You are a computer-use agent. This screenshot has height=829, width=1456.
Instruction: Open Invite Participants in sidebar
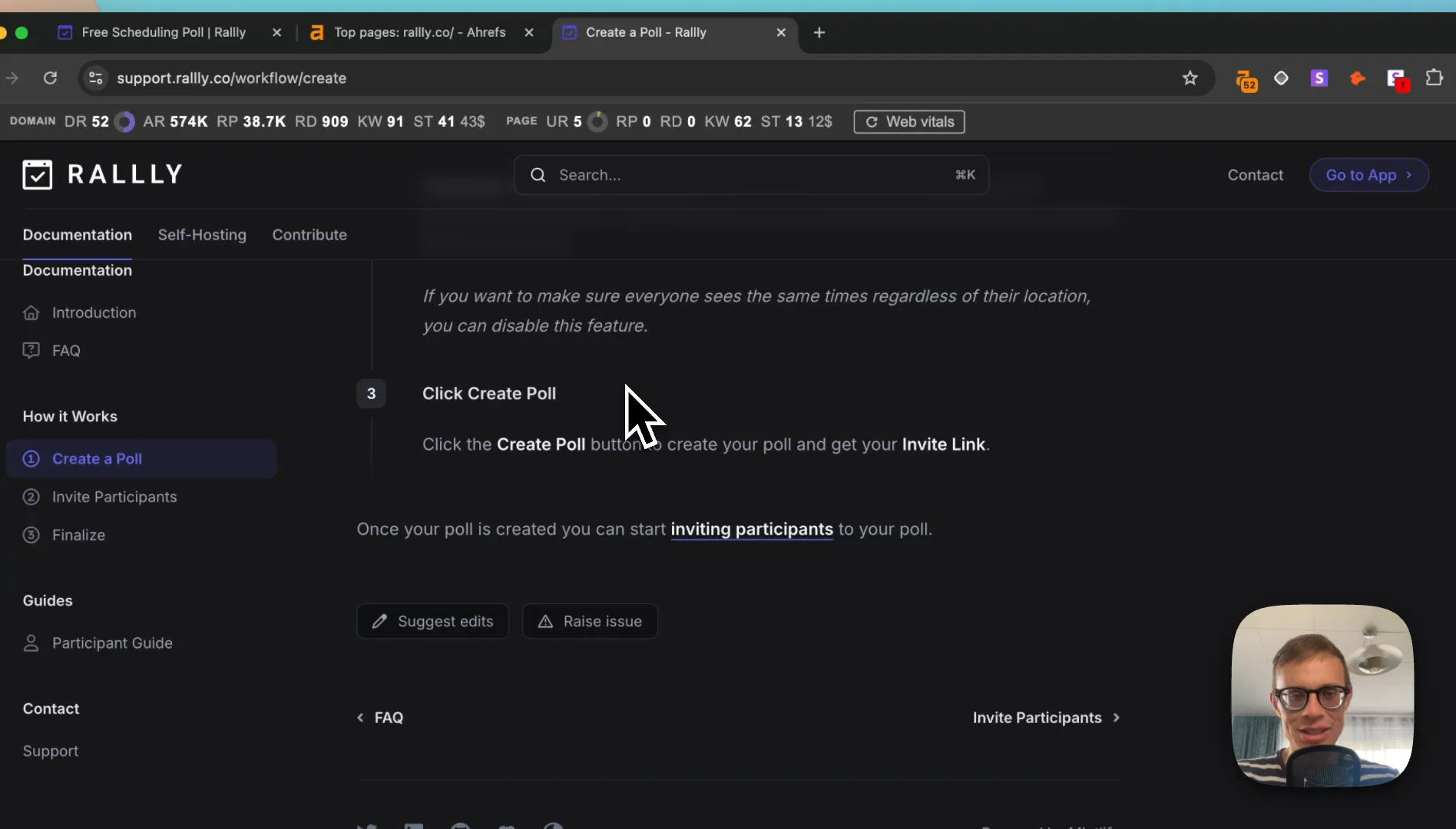coord(114,497)
